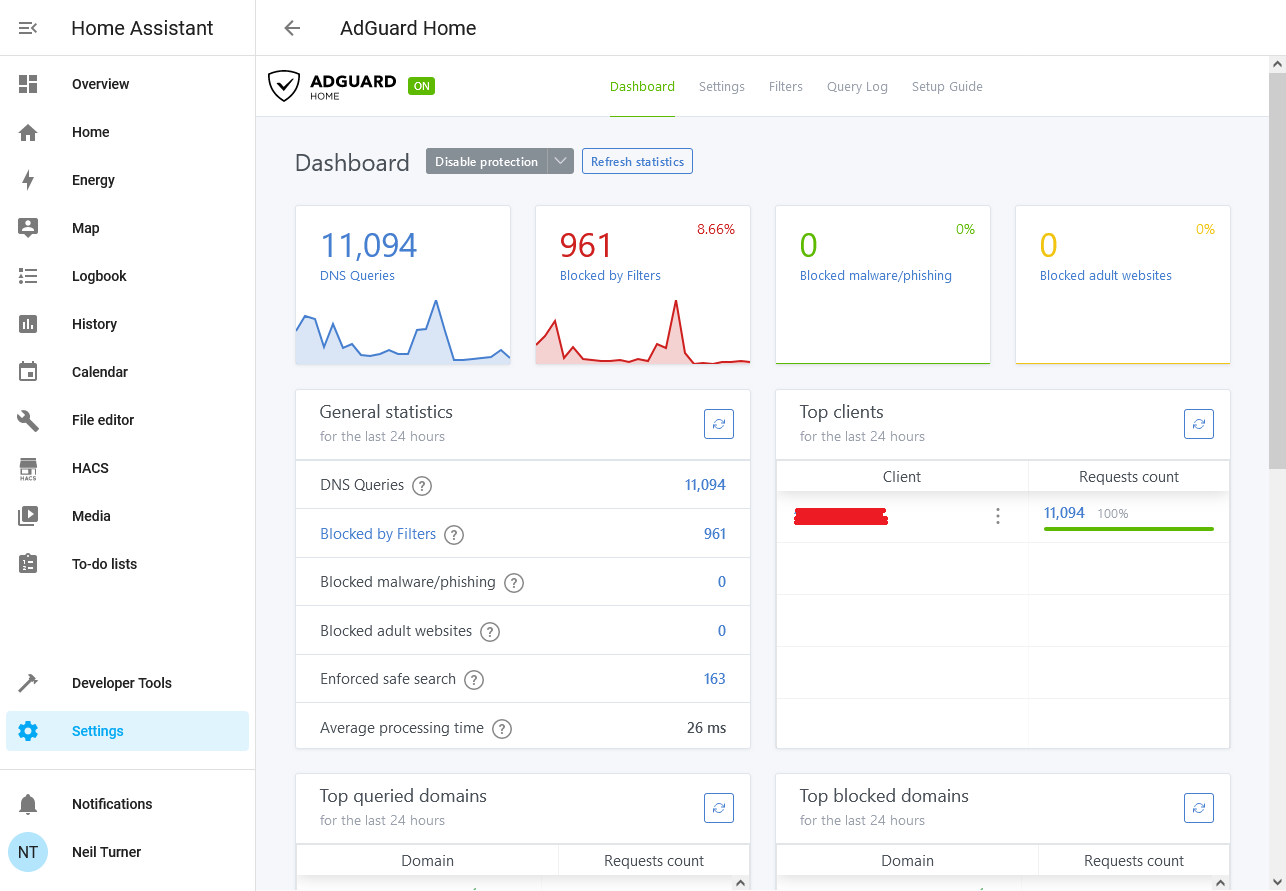
Task: Collapse the Home Assistant sidebar
Action: click(28, 28)
